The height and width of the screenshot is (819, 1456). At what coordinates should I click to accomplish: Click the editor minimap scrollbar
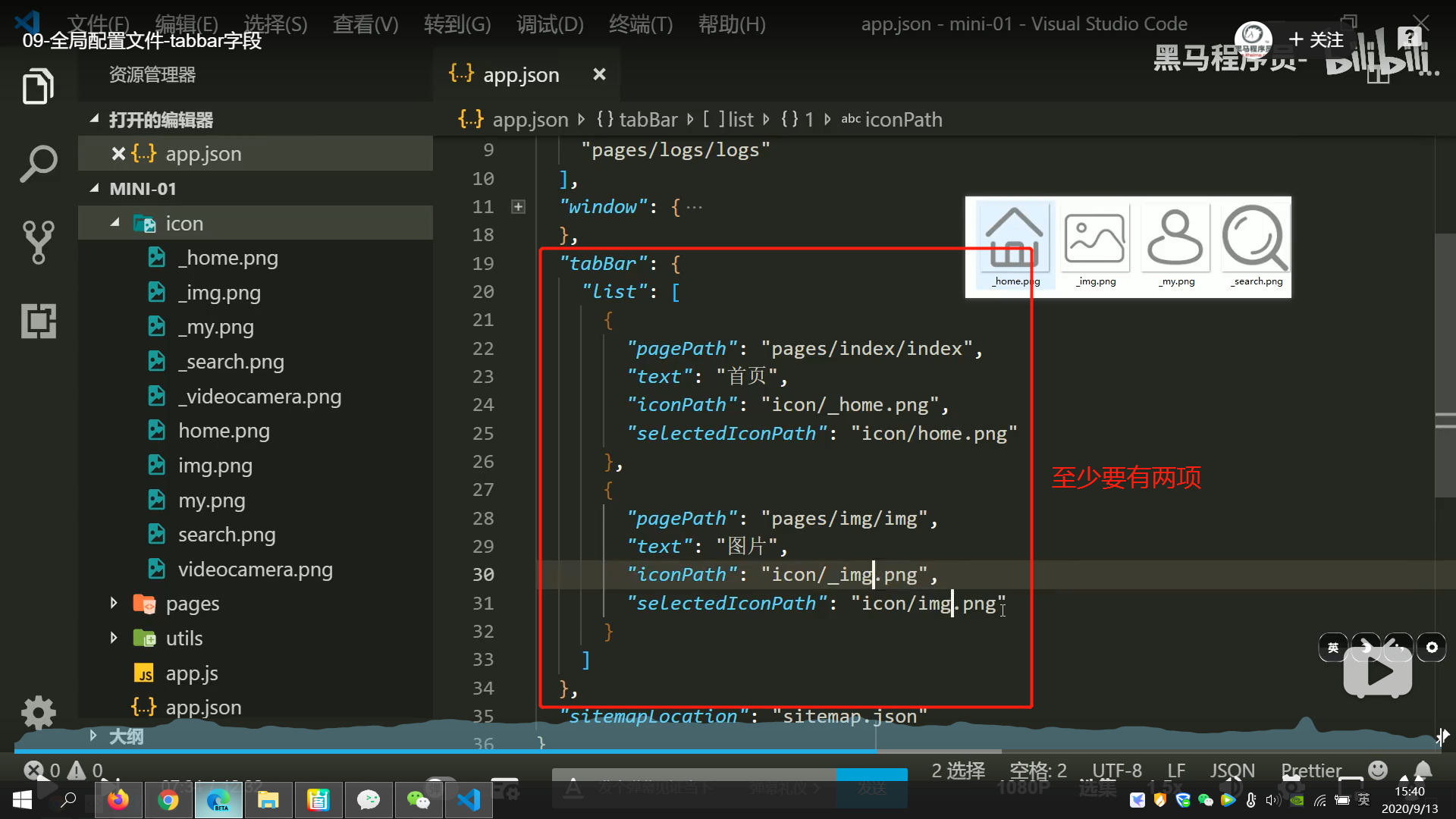[x=1445, y=364]
